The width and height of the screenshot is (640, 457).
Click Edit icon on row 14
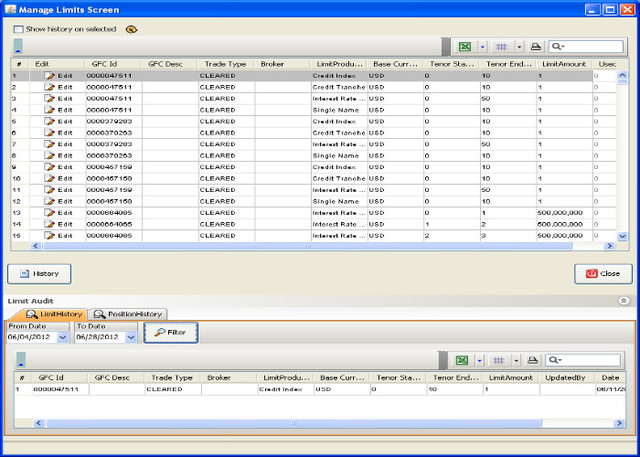click(x=49, y=224)
